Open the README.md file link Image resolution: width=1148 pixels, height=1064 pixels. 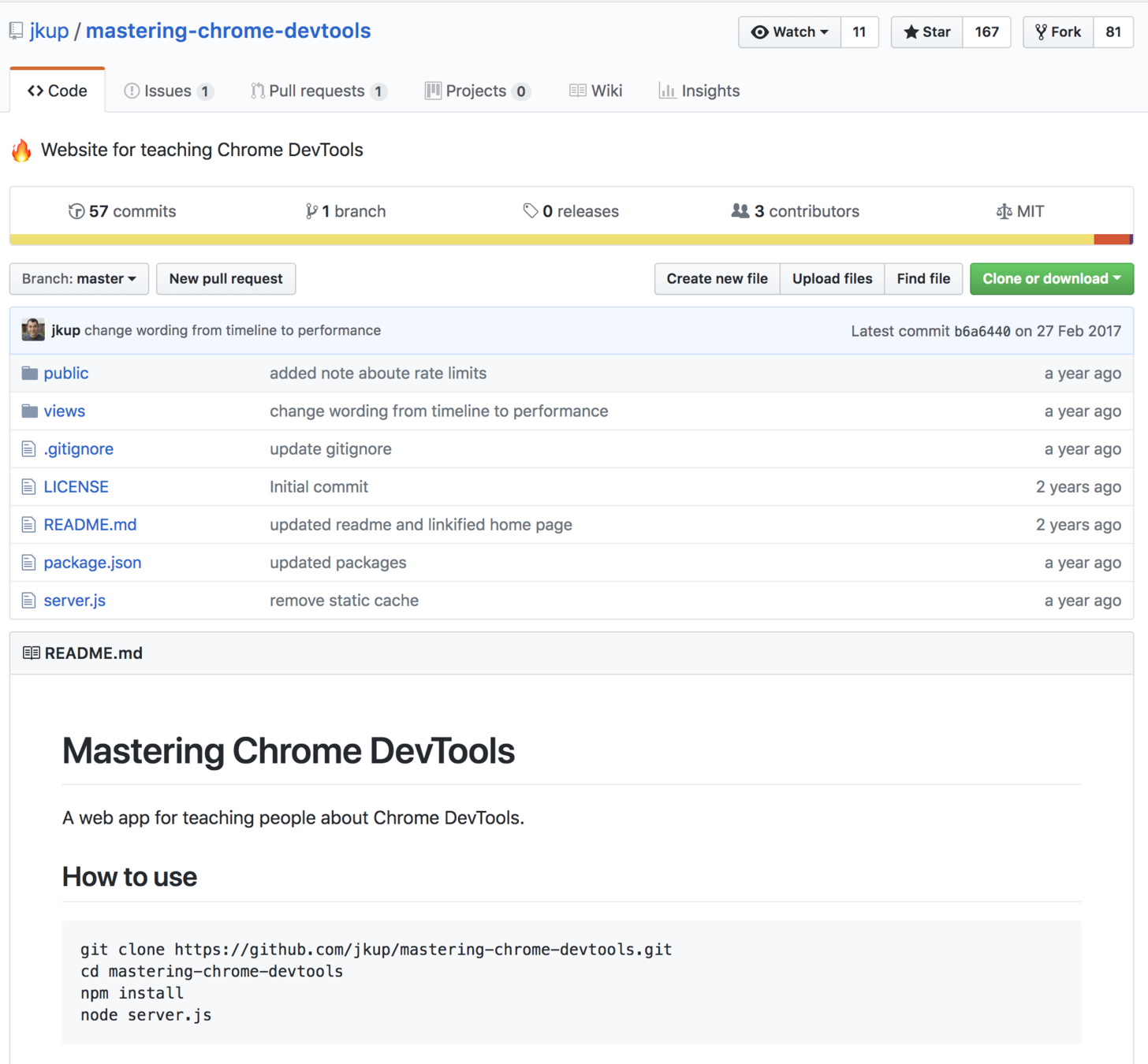click(91, 524)
